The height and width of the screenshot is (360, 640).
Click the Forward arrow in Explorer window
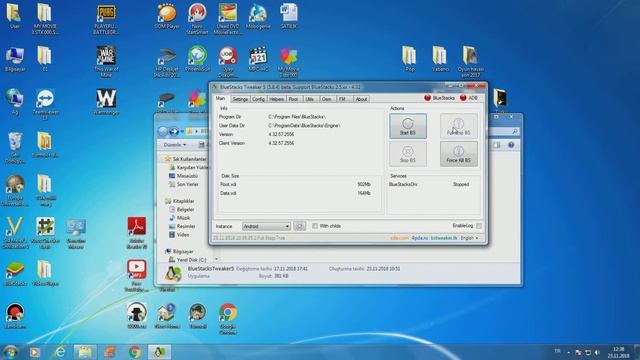pyautogui.click(x=174, y=131)
